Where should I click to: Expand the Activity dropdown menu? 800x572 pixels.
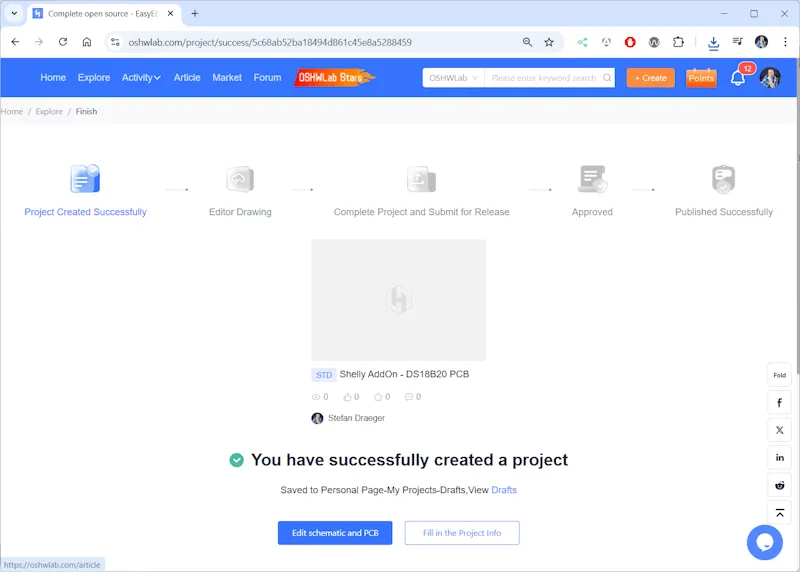(x=141, y=78)
